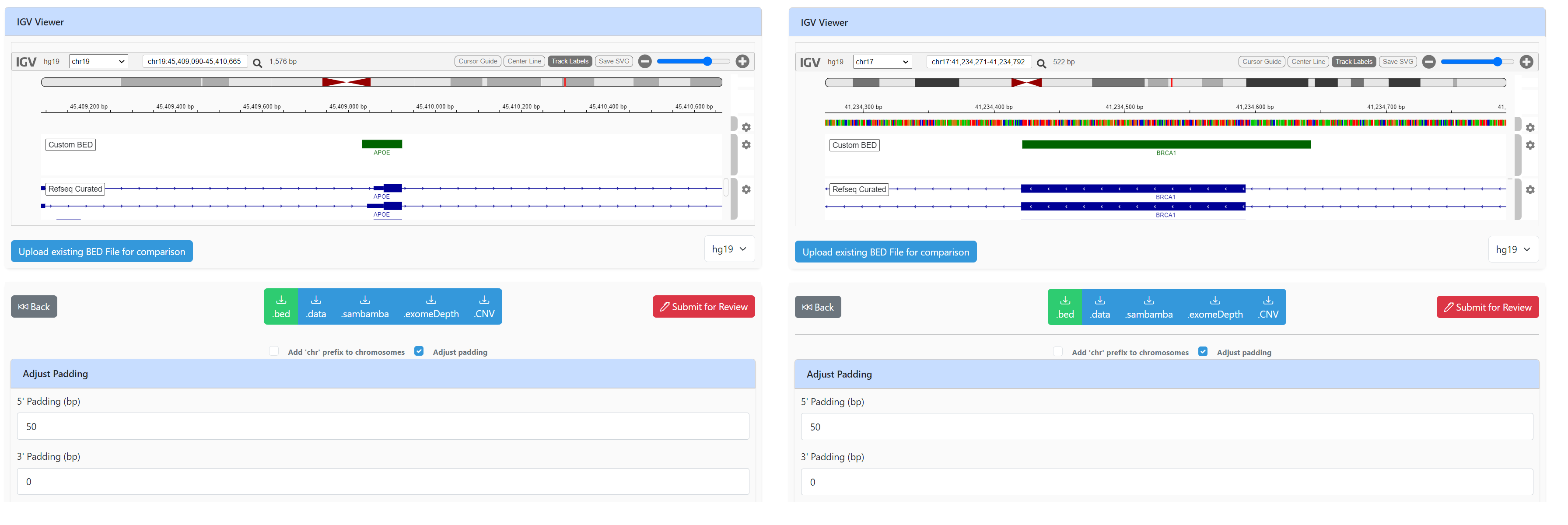1568x525 pixels.
Task: Toggle Track Labels in left viewer
Action: pyautogui.click(x=570, y=62)
